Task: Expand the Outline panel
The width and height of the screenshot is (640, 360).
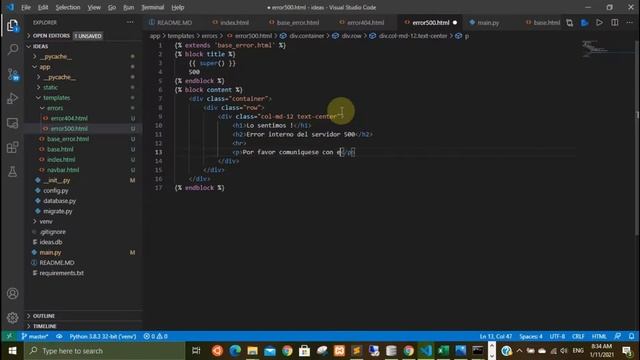Action: 43,316
